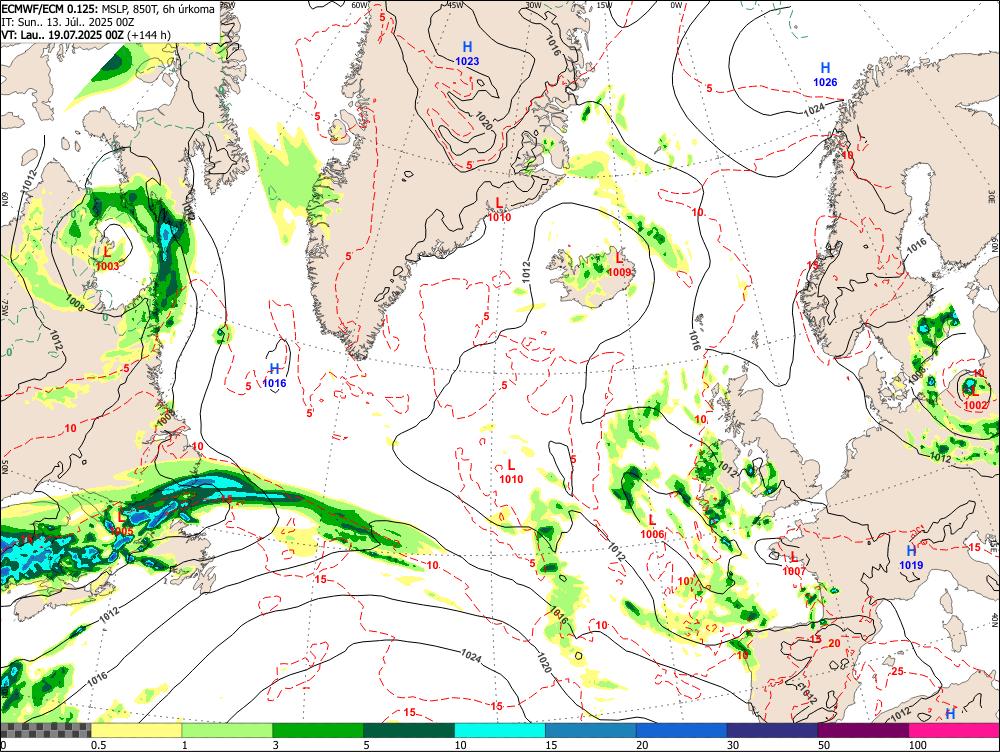Click the light green 1–3 mm legend swatch
The width and height of the screenshot is (1000, 752).
click(227, 730)
